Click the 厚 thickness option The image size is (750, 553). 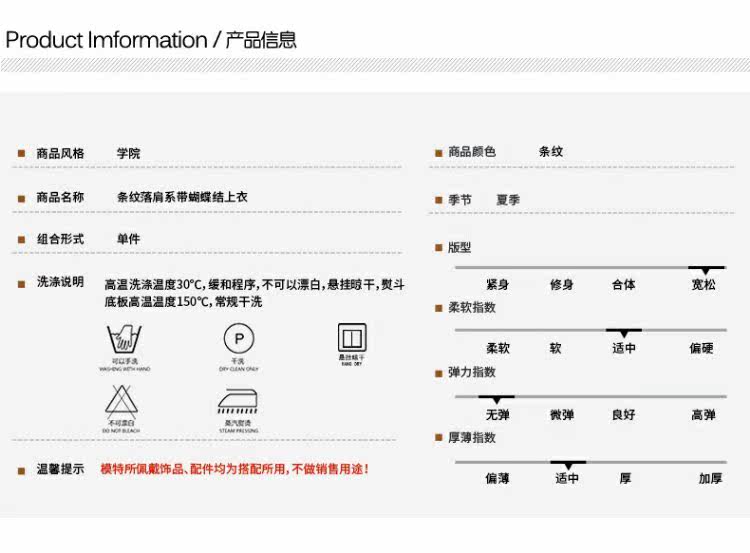click(x=625, y=478)
